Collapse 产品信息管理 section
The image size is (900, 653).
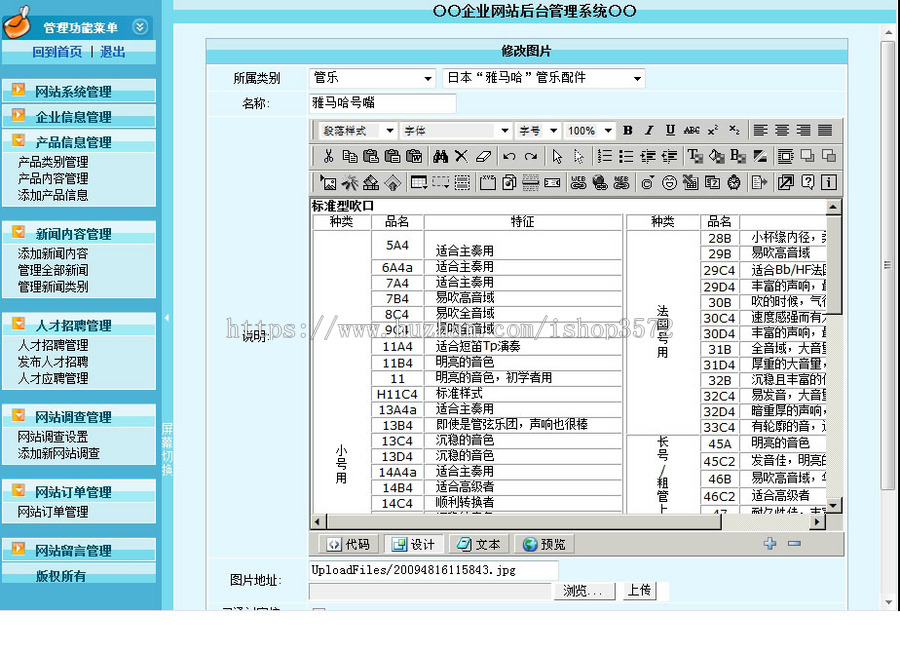click(x=79, y=141)
